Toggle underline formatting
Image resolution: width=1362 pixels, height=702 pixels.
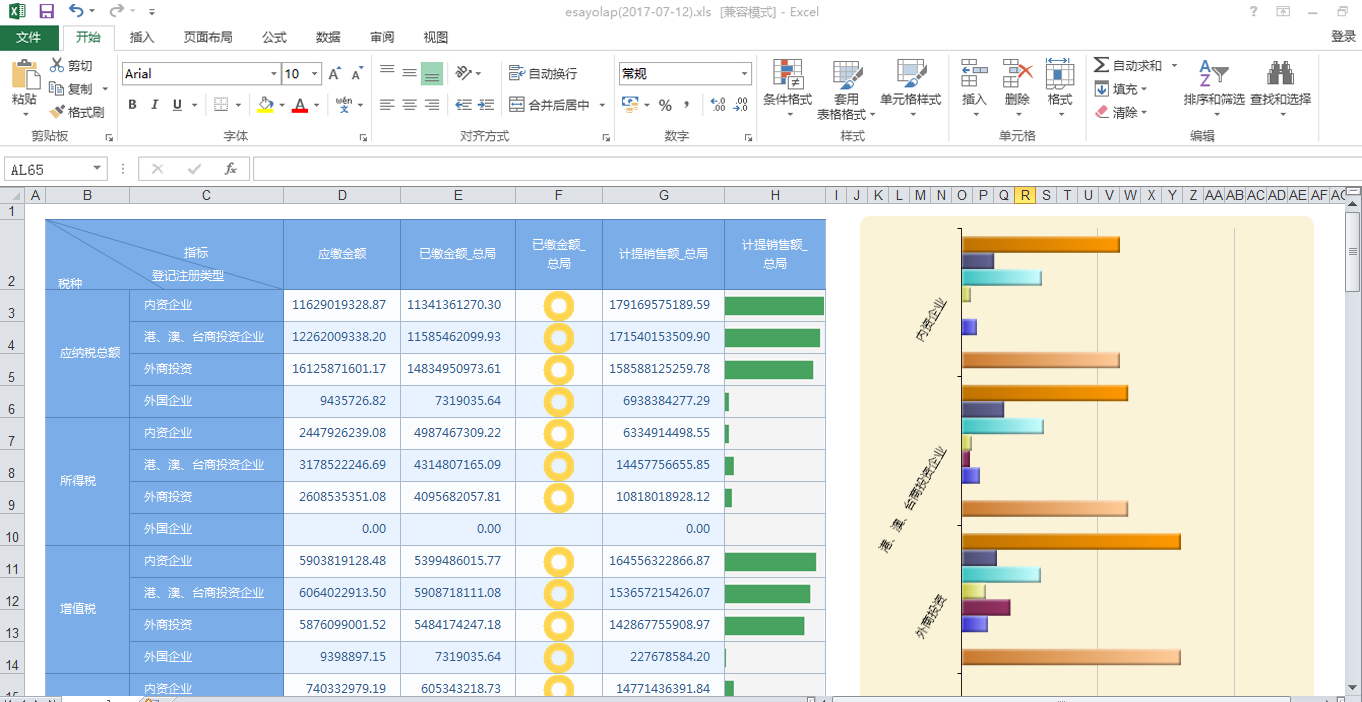point(178,105)
